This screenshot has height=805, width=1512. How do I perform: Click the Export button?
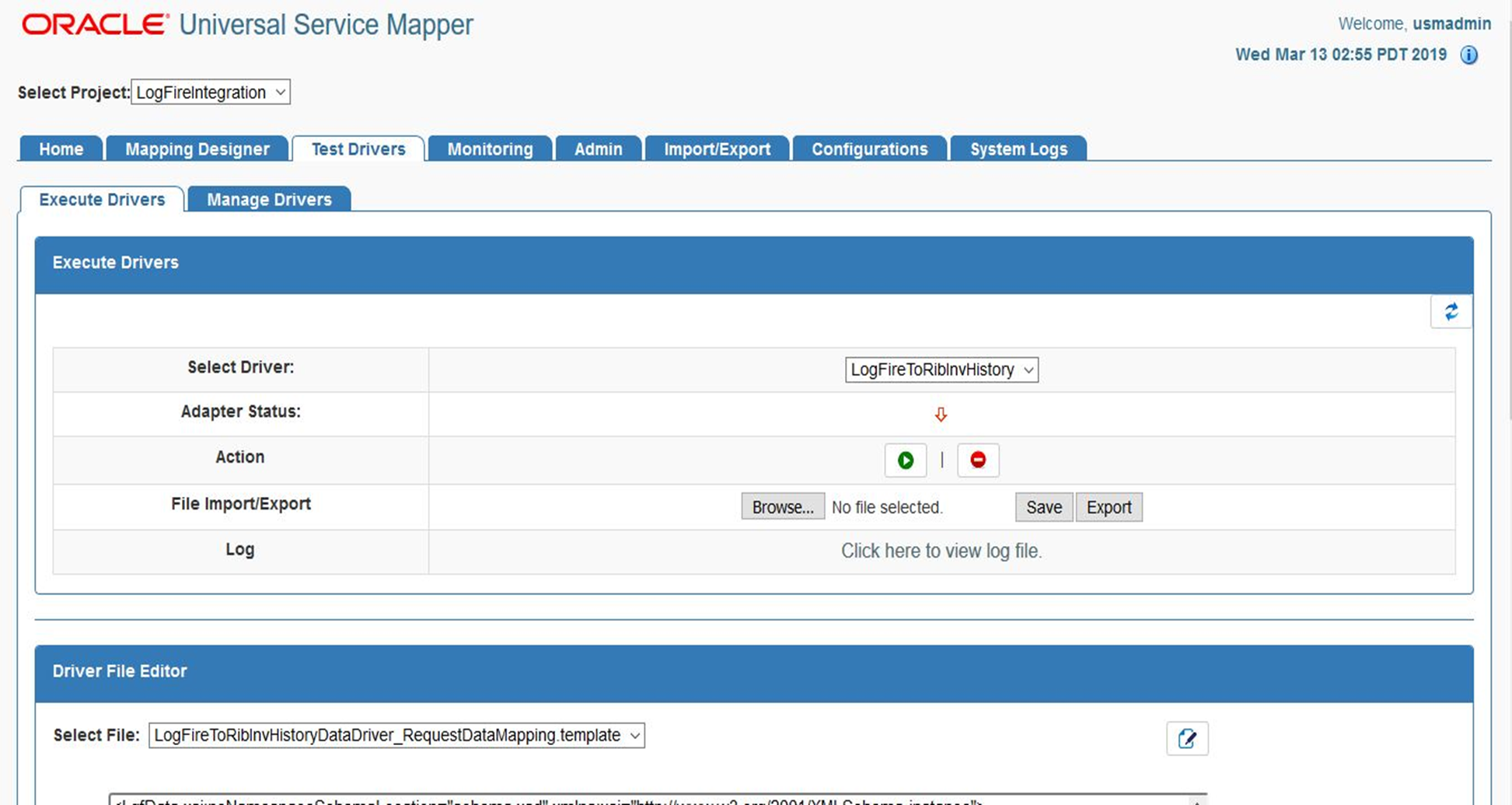coord(1109,507)
